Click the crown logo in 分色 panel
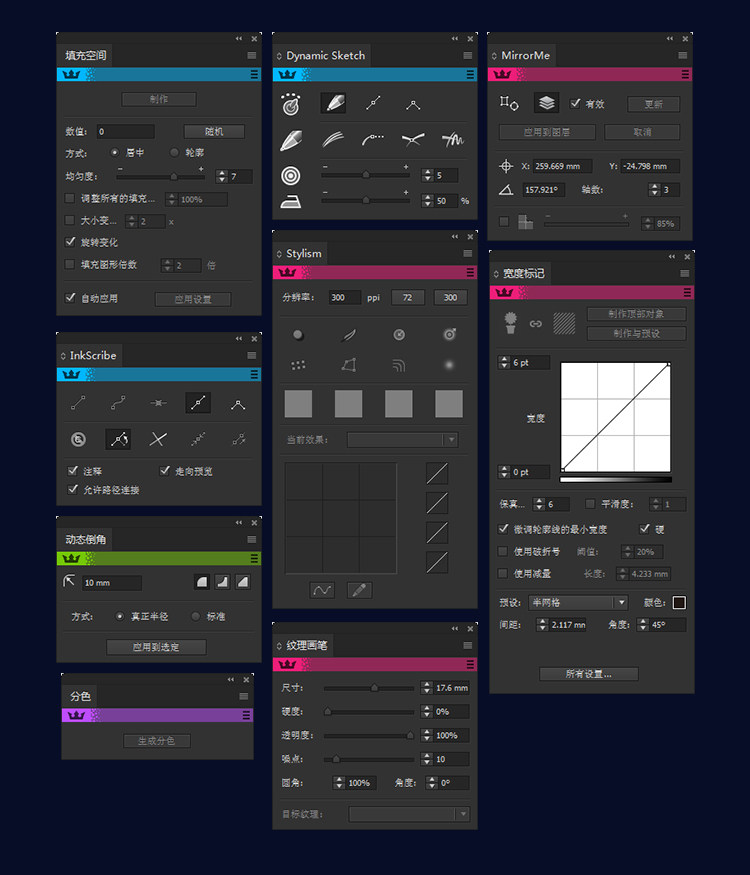 point(76,715)
